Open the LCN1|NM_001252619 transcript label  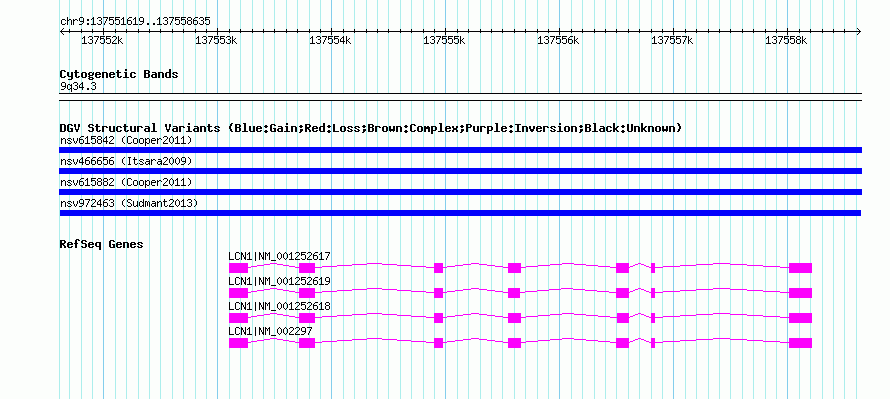(x=279, y=282)
